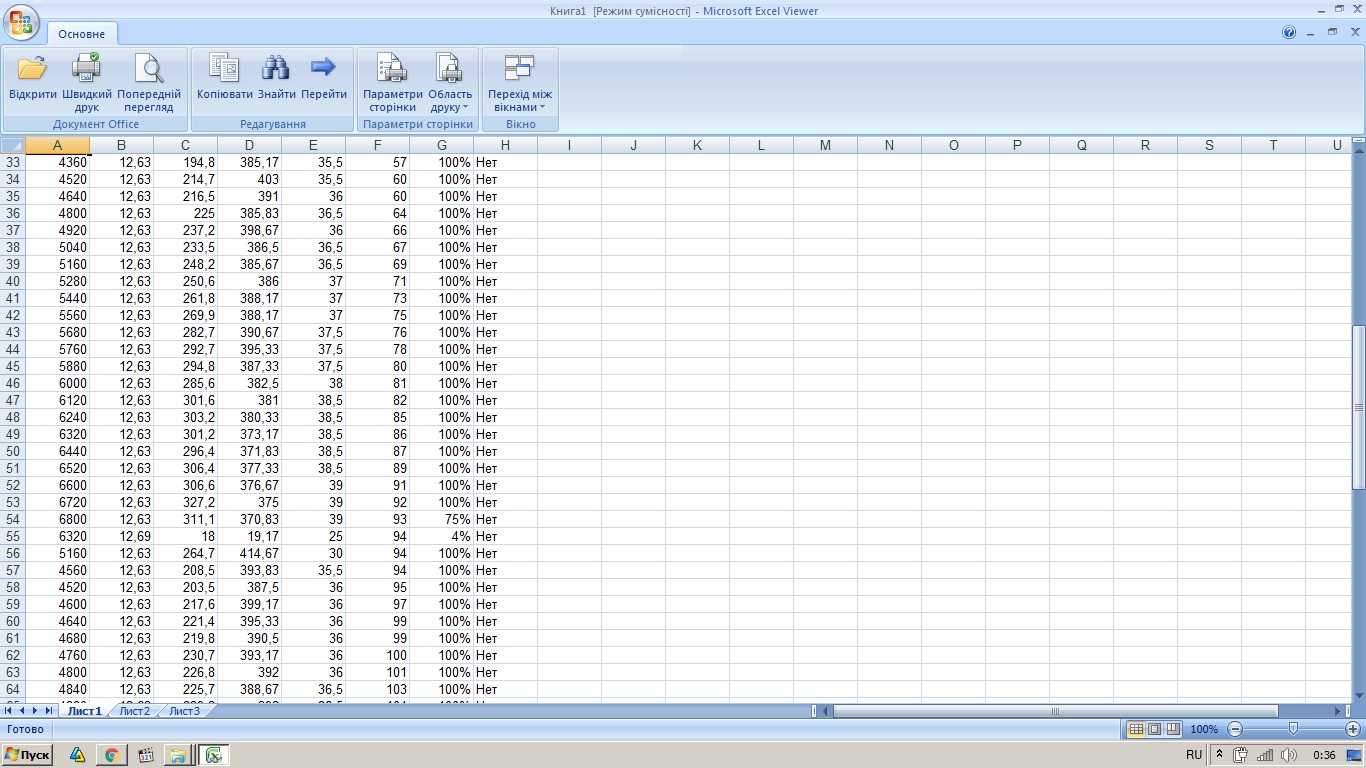1366x768 pixels.
Task: Switch to Page Layout view button
Action: coord(1154,730)
